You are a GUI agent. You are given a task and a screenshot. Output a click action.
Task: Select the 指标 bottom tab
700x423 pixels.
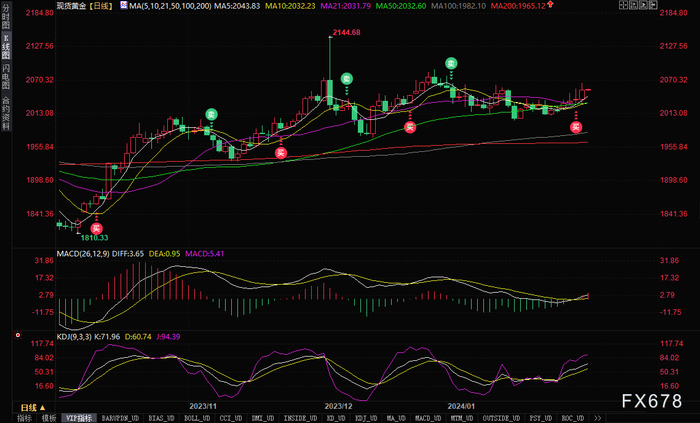click(25, 418)
